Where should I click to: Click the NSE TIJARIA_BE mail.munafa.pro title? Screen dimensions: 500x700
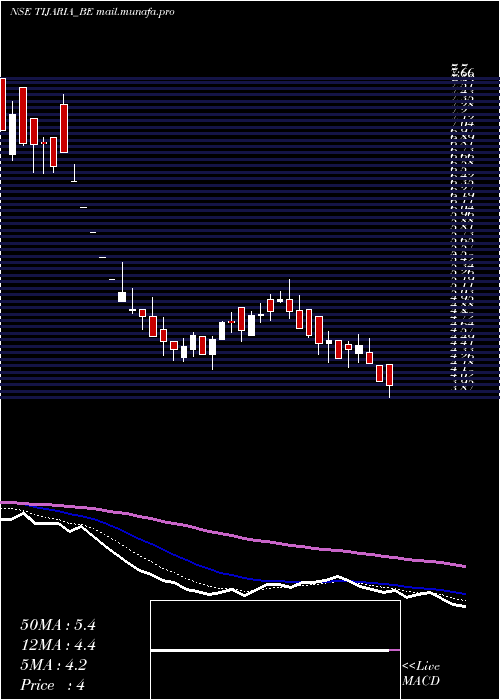(92, 12)
